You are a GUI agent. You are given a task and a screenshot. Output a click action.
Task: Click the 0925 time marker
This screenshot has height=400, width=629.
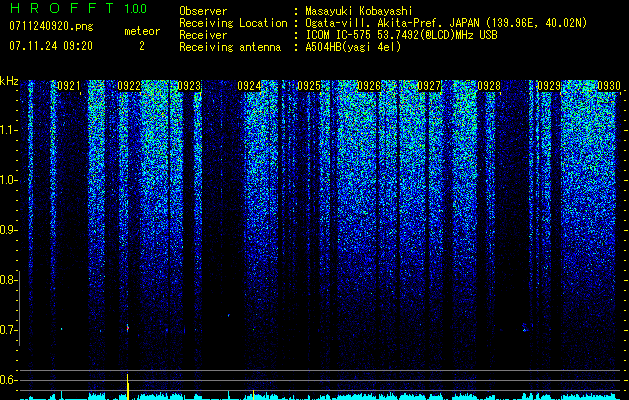coord(309,86)
